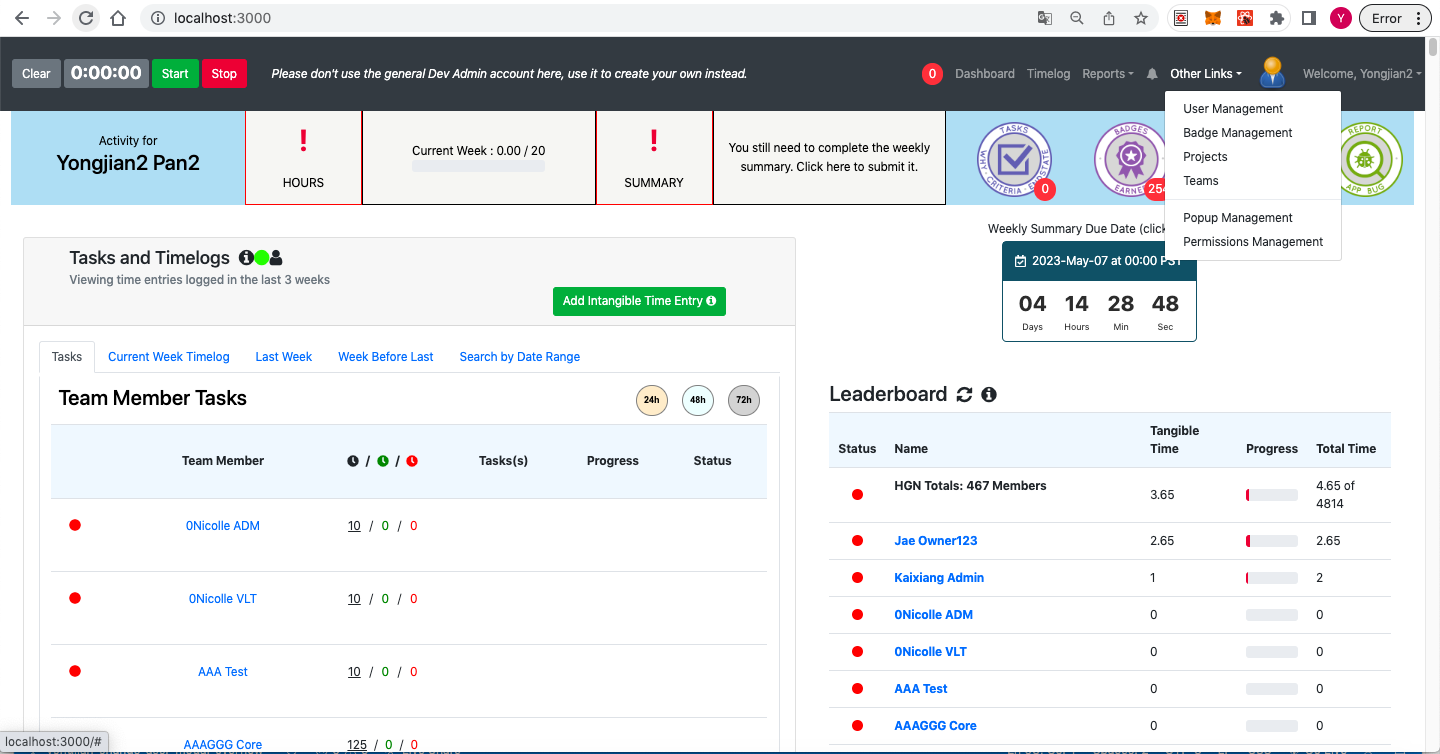Start the timer with the Start button
This screenshot has width=1440, height=754.
pos(175,74)
